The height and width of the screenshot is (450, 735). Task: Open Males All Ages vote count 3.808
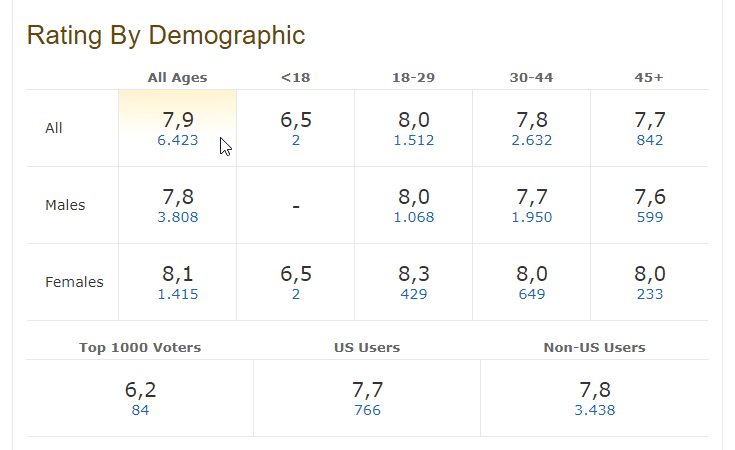178,218
